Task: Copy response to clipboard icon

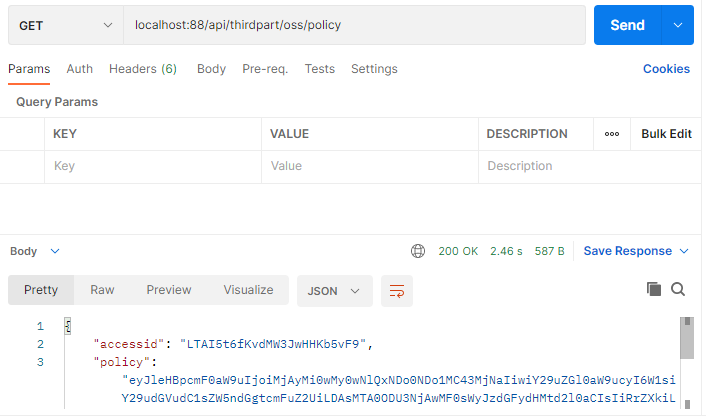Action: (654, 289)
